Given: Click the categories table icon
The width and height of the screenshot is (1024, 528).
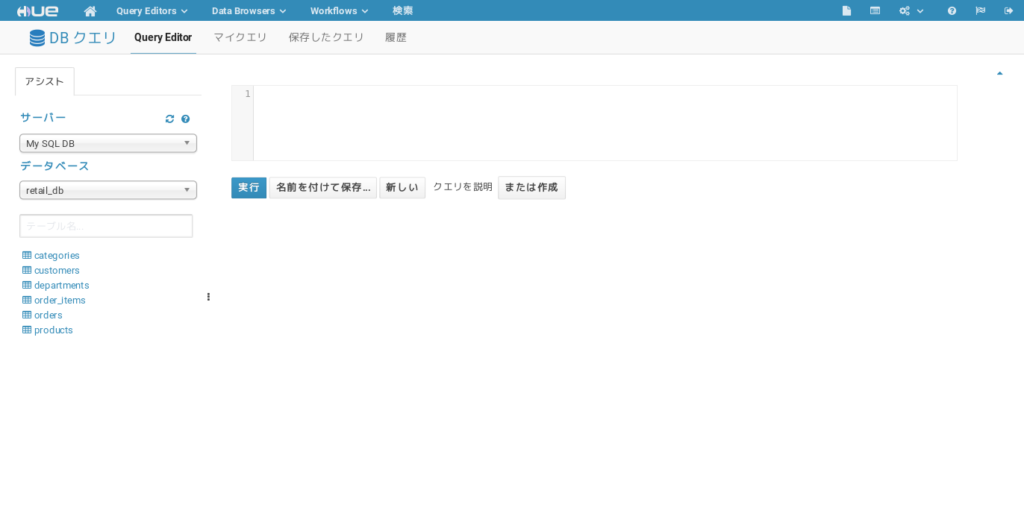Looking at the screenshot, I should coord(27,256).
